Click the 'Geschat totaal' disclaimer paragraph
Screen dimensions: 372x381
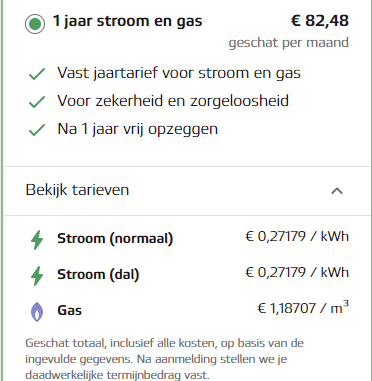(164, 359)
